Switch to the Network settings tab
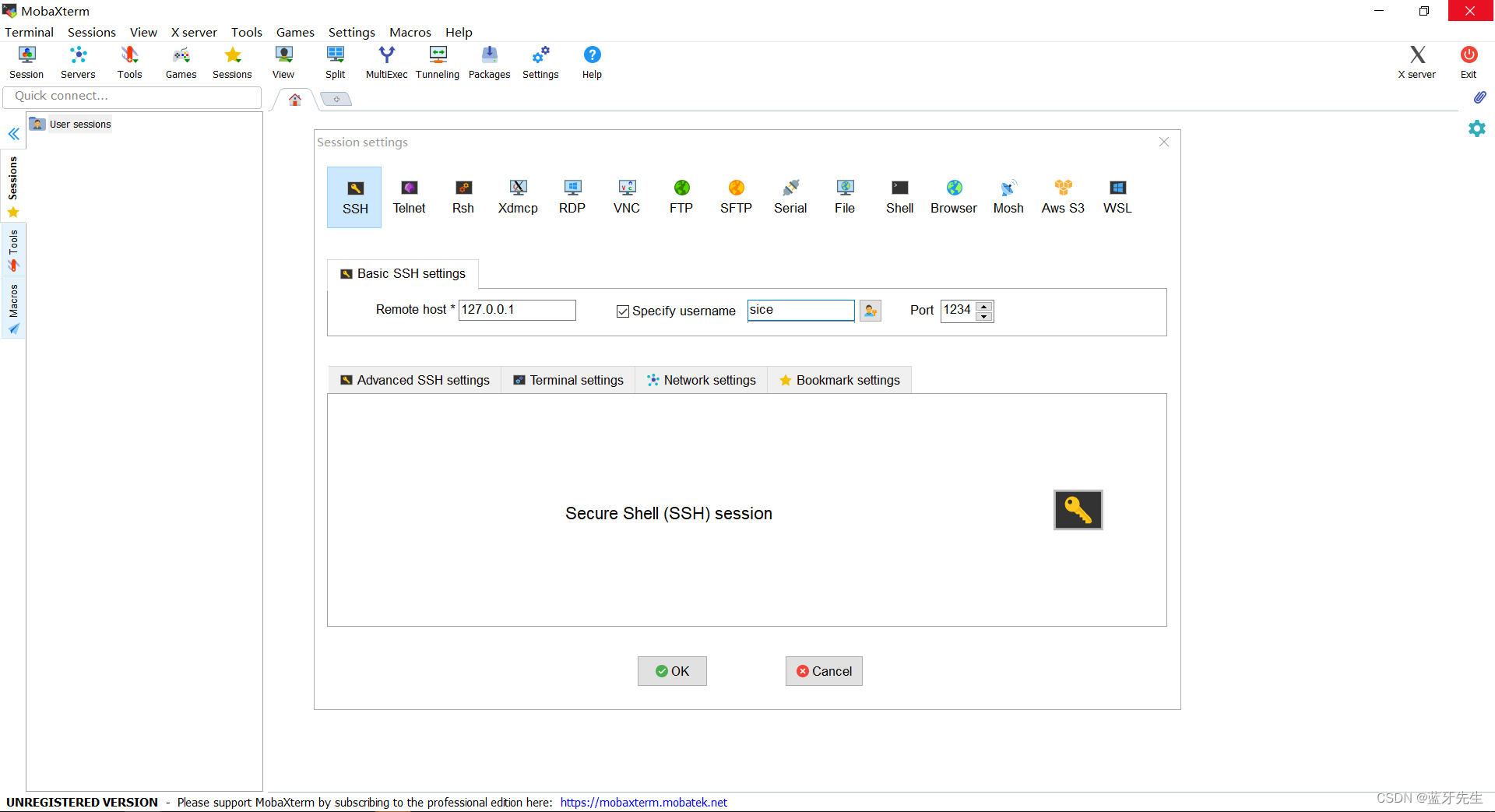The height and width of the screenshot is (812, 1495). (701, 380)
